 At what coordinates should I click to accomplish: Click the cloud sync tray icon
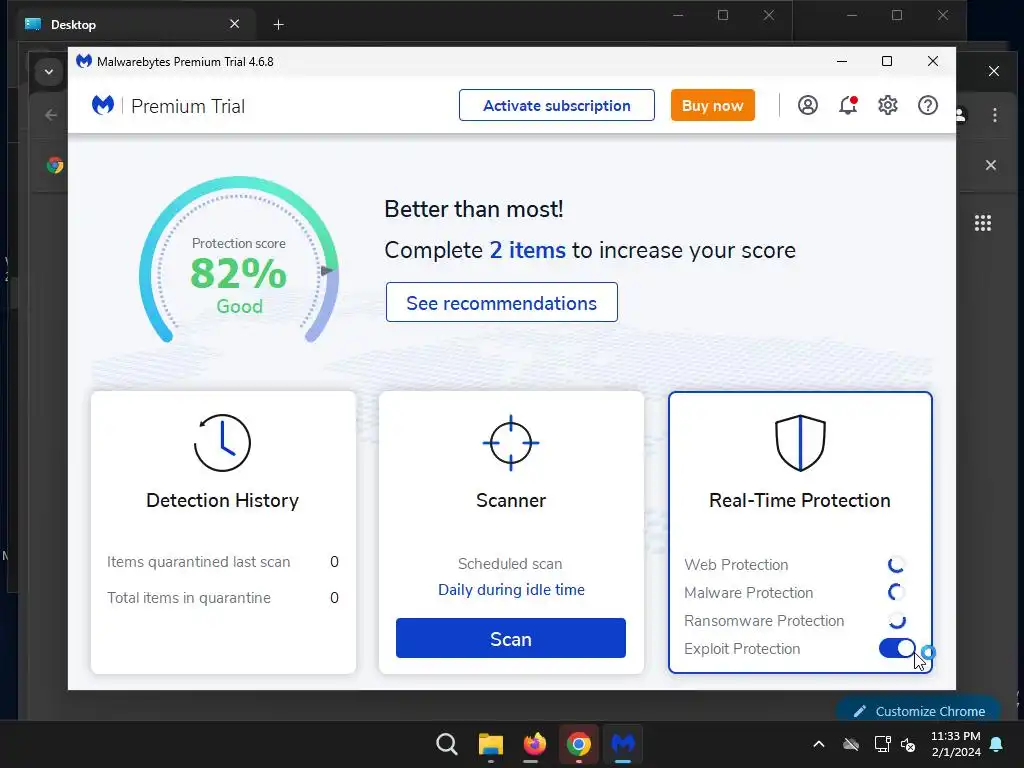(851, 744)
